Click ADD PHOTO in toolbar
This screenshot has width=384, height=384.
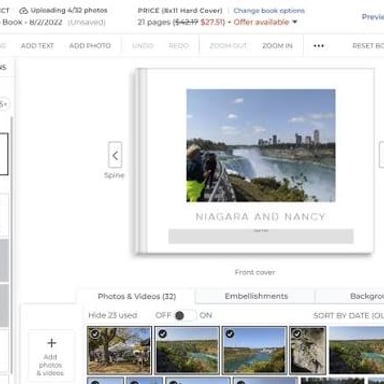click(x=90, y=46)
